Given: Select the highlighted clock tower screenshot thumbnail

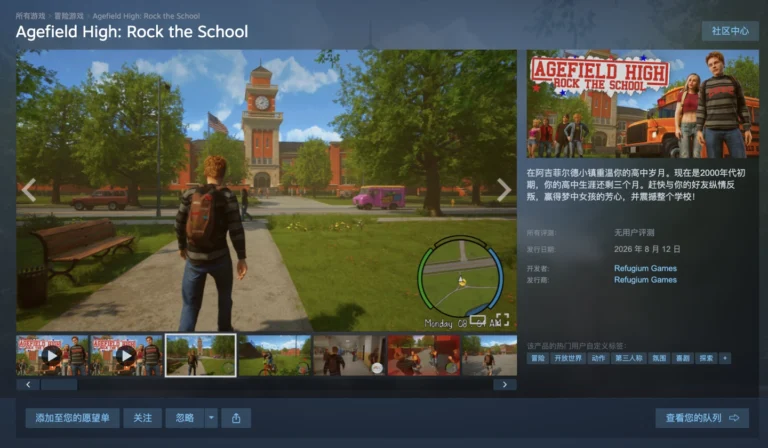Looking at the screenshot, I should pyautogui.click(x=201, y=355).
